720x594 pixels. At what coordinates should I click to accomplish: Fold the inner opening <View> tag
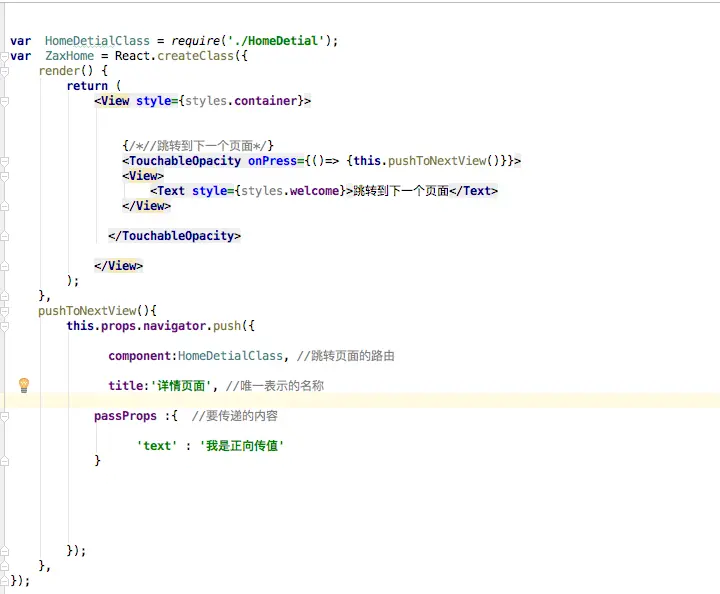(x=4, y=176)
